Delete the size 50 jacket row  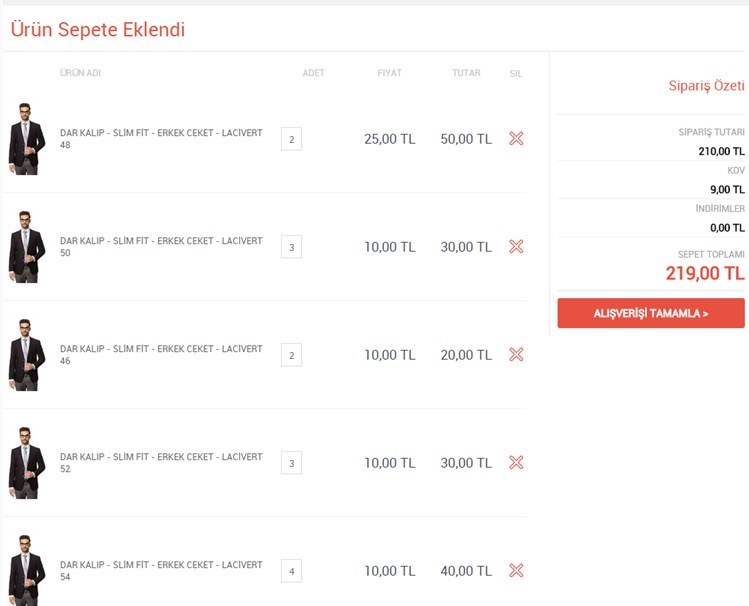click(x=516, y=246)
